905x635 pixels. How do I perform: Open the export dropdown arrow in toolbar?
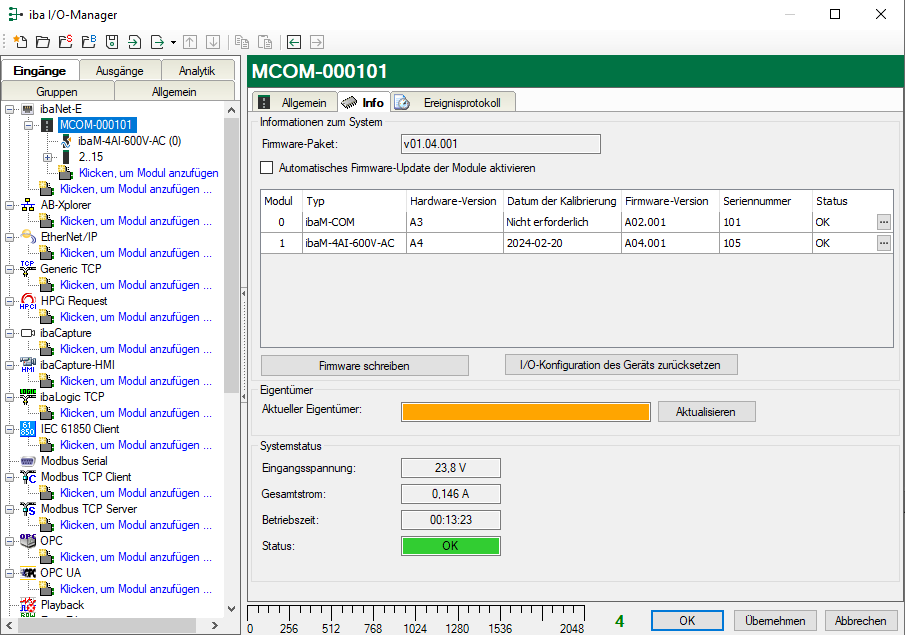pos(173,42)
